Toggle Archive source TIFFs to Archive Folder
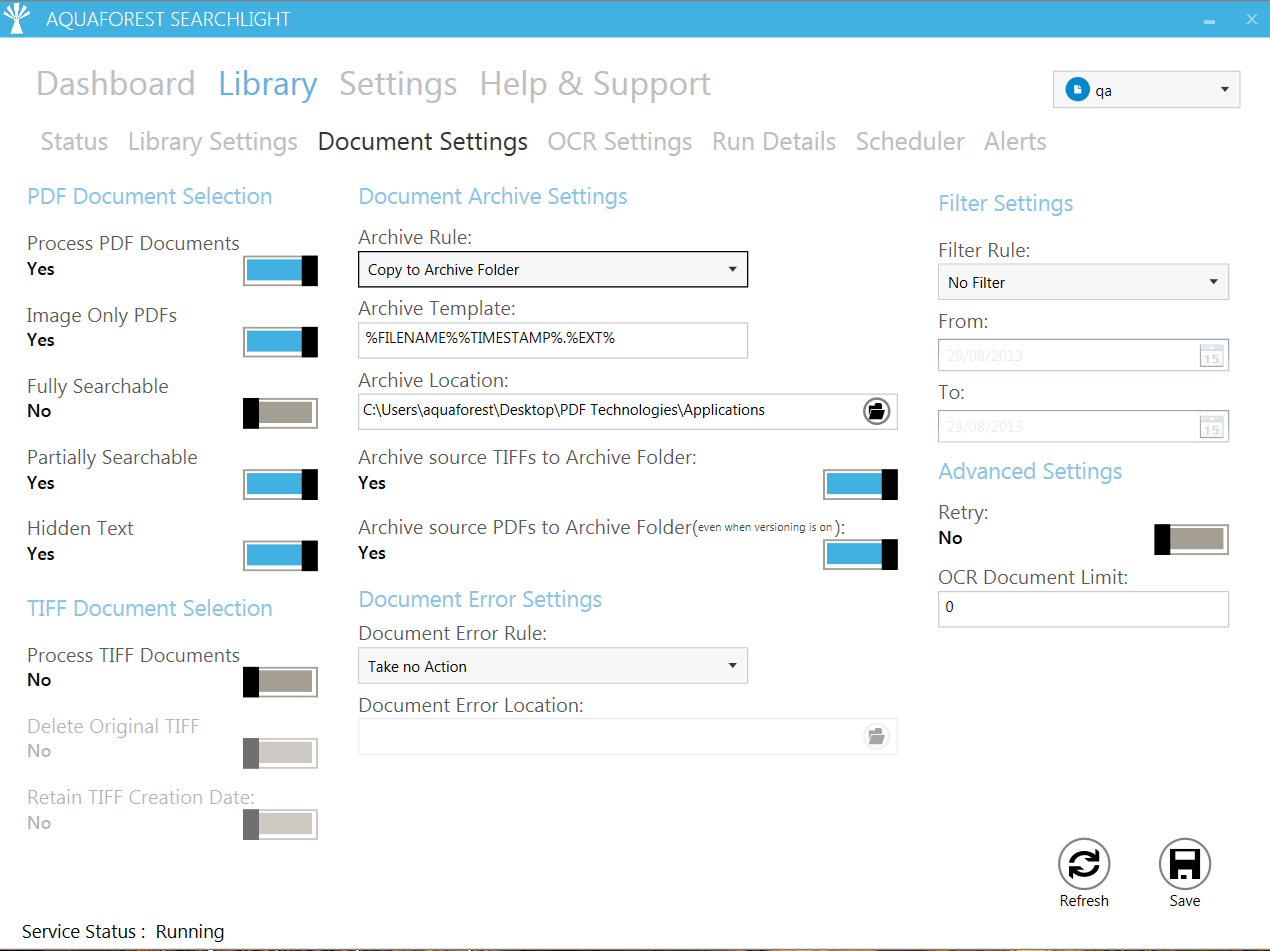The height and width of the screenshot is (951, 1270). pos(861,484)
